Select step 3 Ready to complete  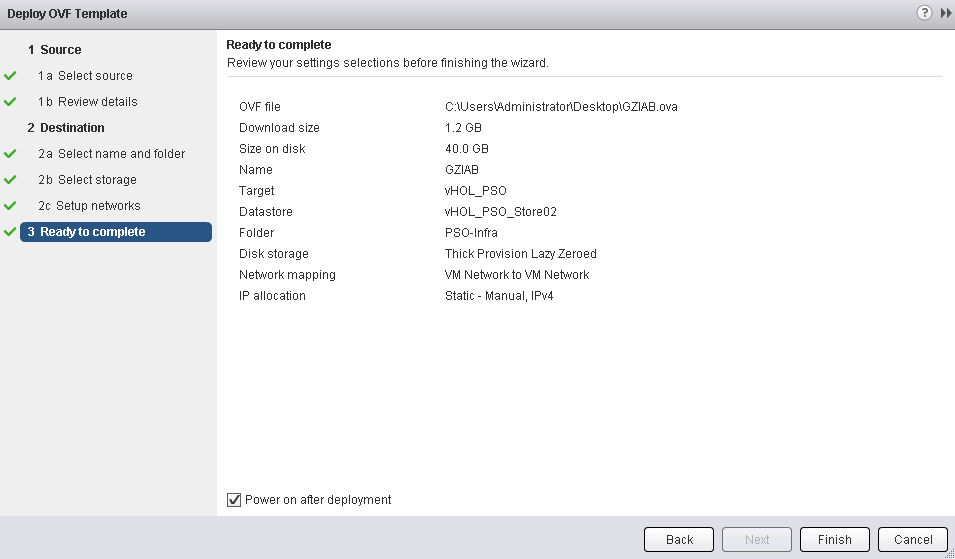click(92, 232)
